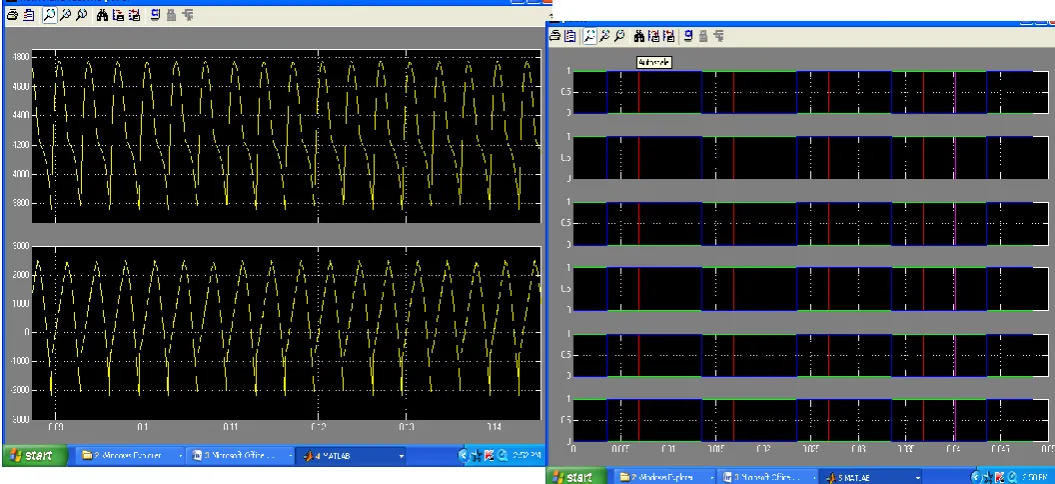The image size is (1055, 484).
Task: Select Zoom X-axis tool in right scope
Action: point(605,36)
